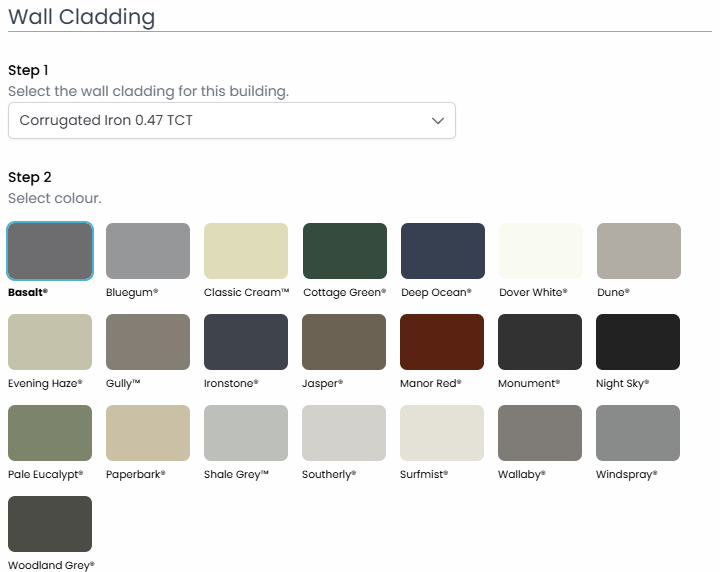720x572 pixels.
Task: Pick the Classic Cream colour swatch
Action: pyautogui.click(x=246, y=251)
